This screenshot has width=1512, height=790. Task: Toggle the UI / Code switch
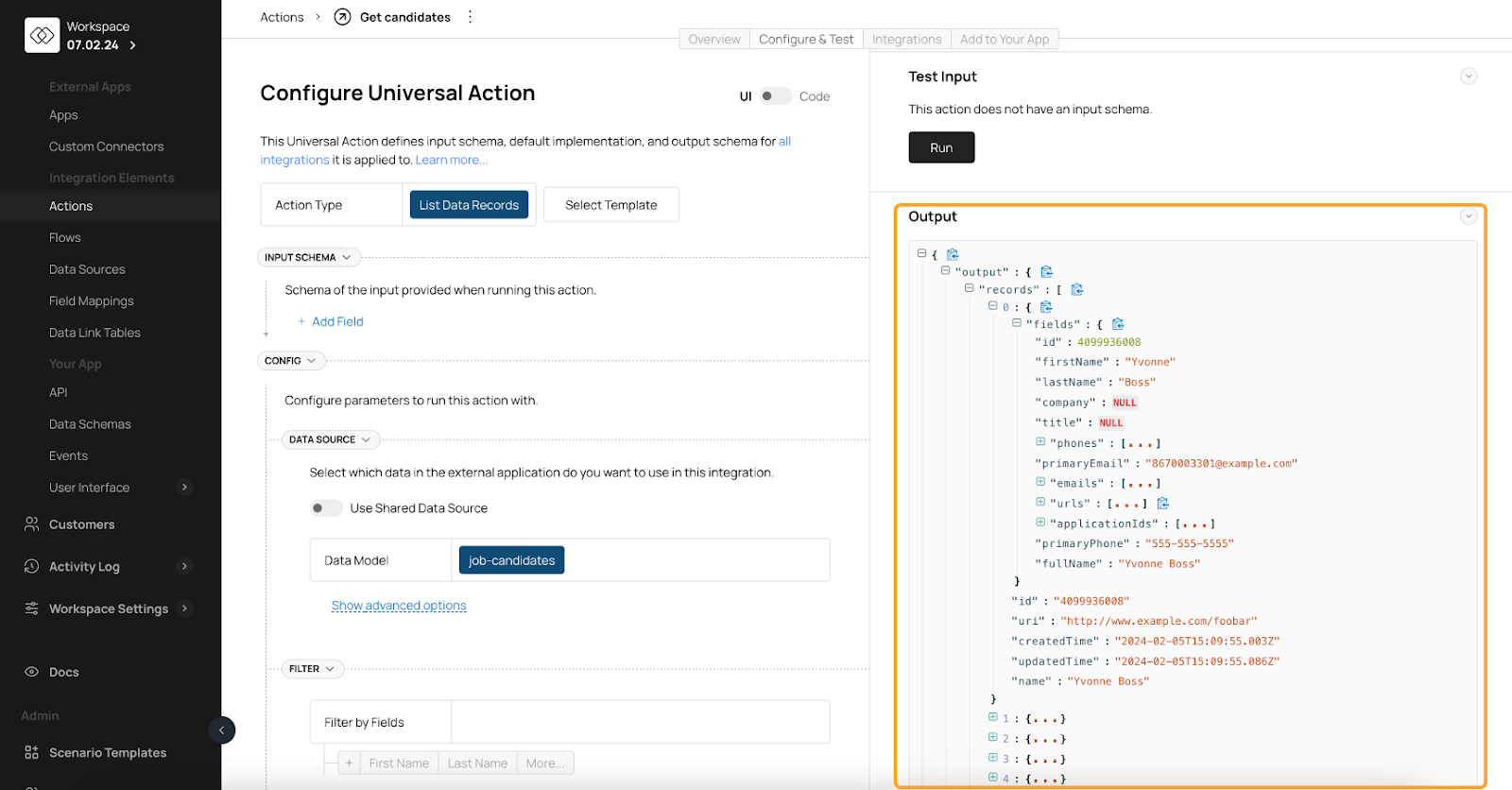(776, 95)
